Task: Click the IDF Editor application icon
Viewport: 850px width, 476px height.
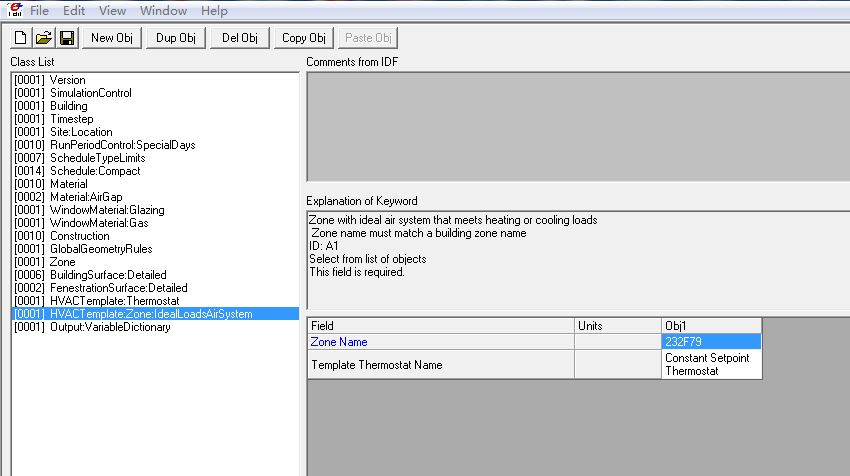Action: coord(15,11)
